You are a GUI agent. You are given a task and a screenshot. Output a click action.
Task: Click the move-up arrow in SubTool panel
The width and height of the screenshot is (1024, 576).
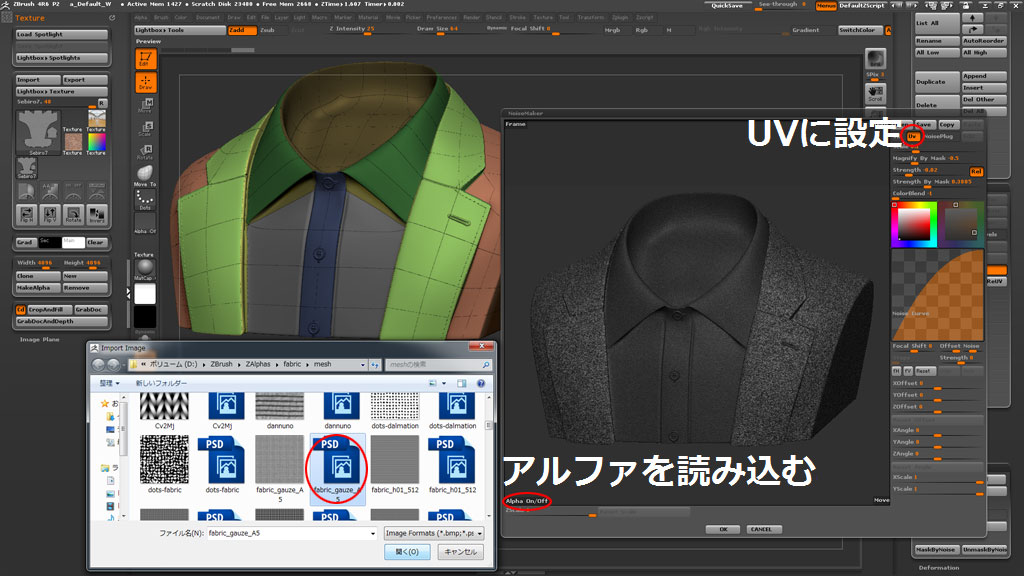click(972, 18)
